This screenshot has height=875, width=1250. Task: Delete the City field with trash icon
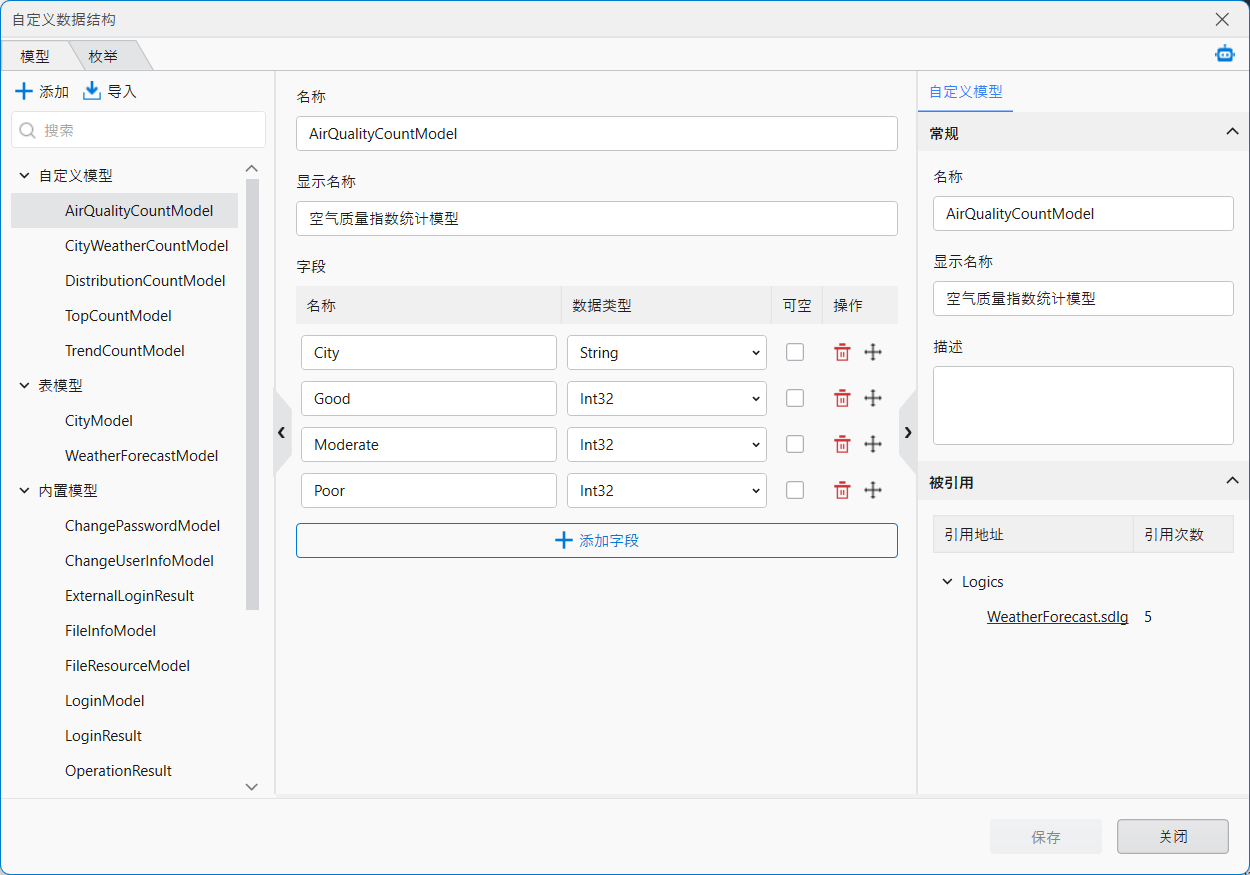[x=842, y=352]
